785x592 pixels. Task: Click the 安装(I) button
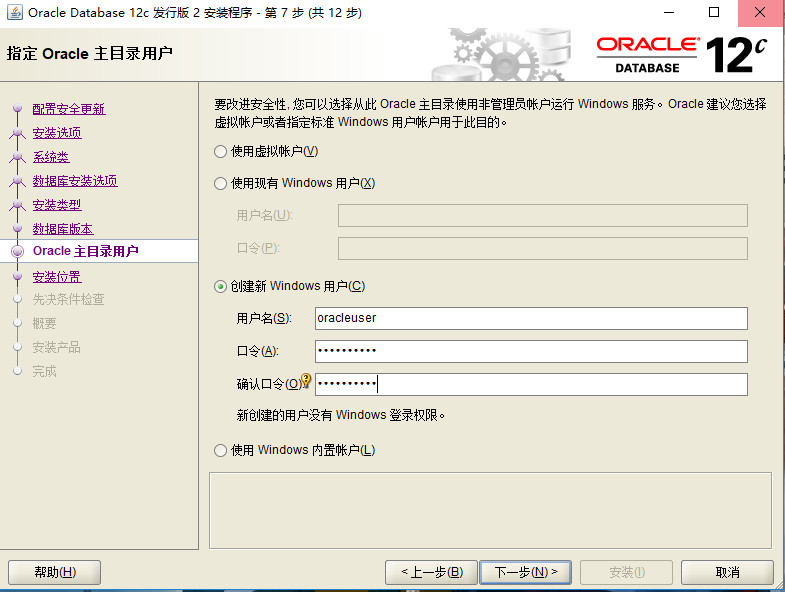(626, 572)
